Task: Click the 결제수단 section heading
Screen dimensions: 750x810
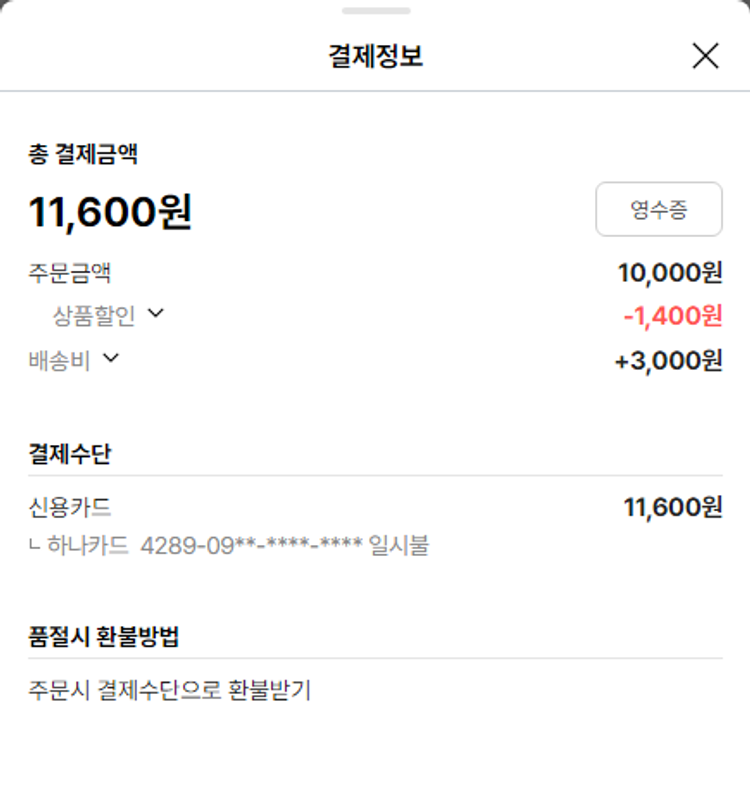Action: (x=70, y=454)
